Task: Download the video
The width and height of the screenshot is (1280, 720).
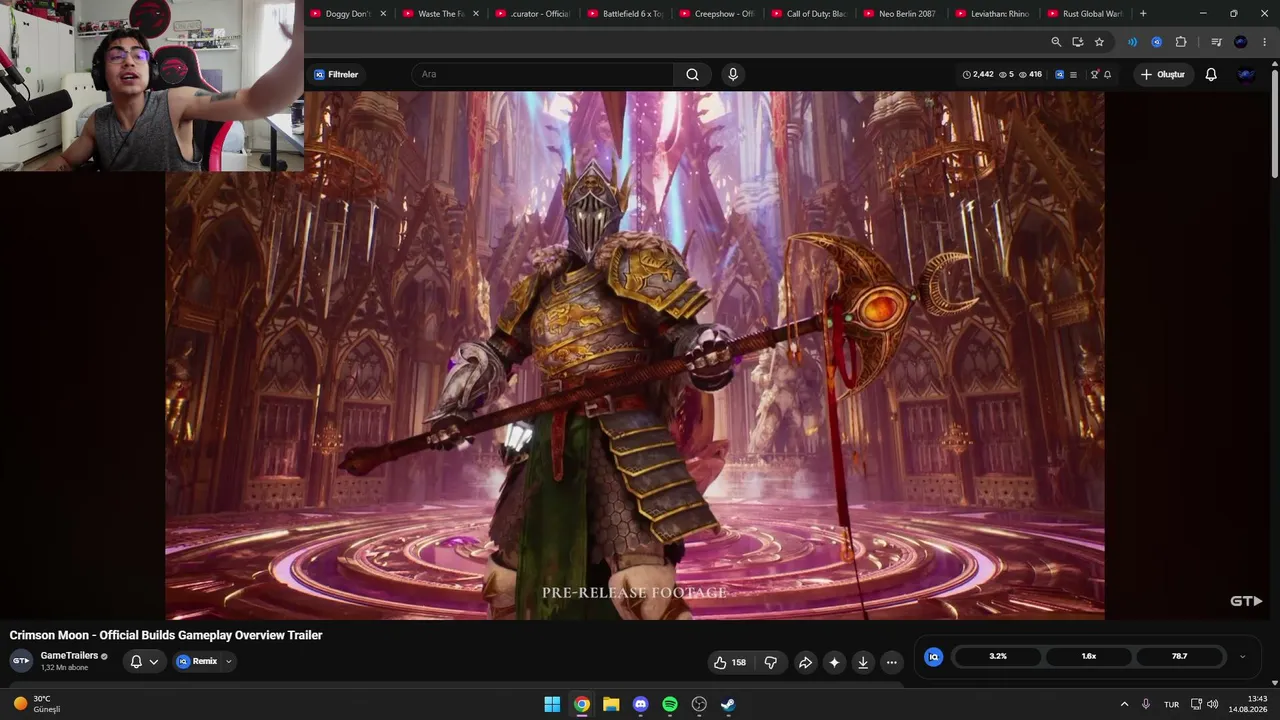Action: (x=863, y=662)
